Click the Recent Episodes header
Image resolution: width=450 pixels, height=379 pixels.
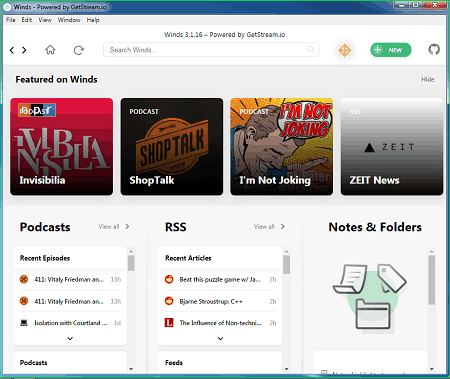45,258
